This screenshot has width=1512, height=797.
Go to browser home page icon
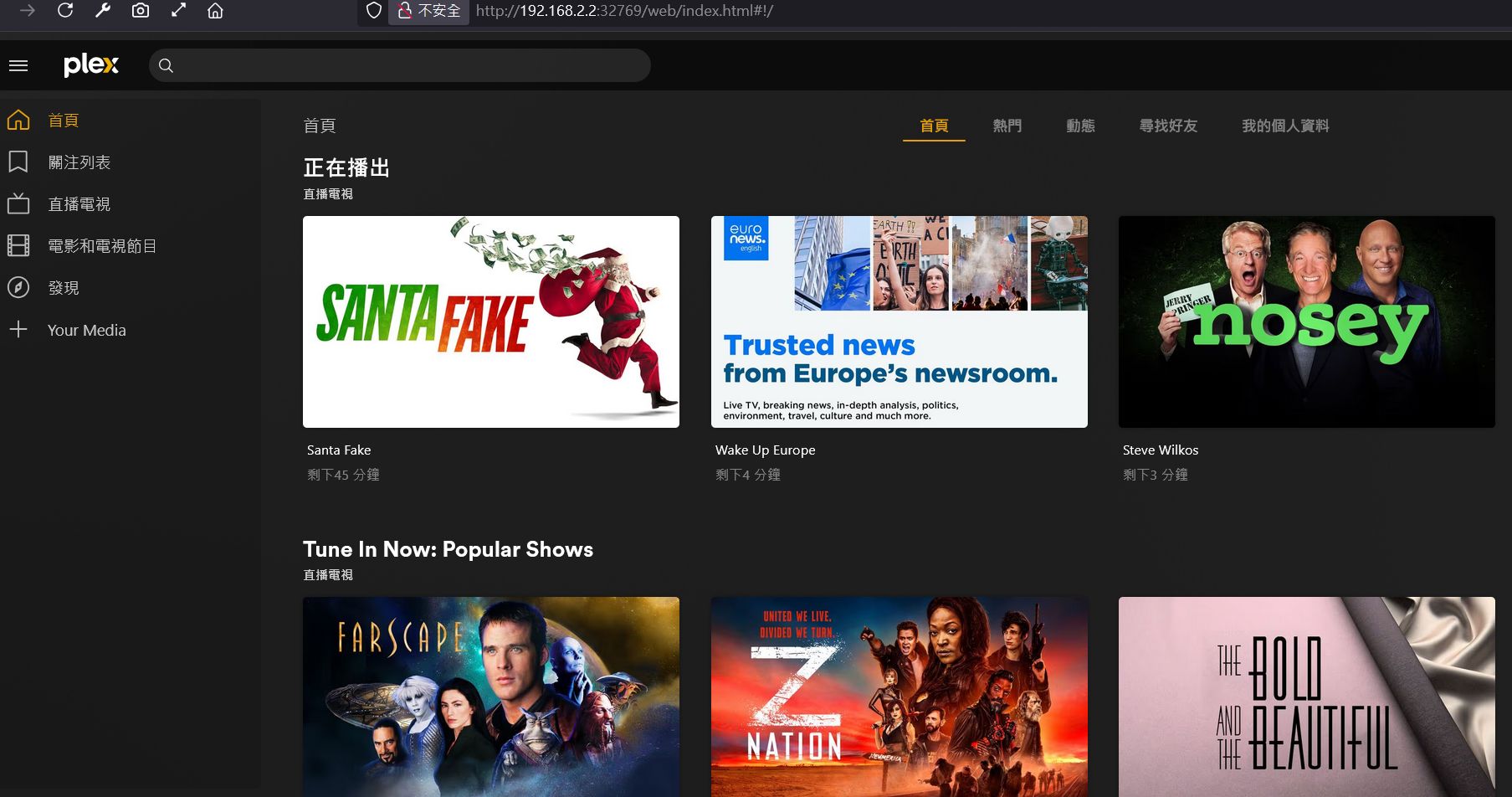point(215,11)
